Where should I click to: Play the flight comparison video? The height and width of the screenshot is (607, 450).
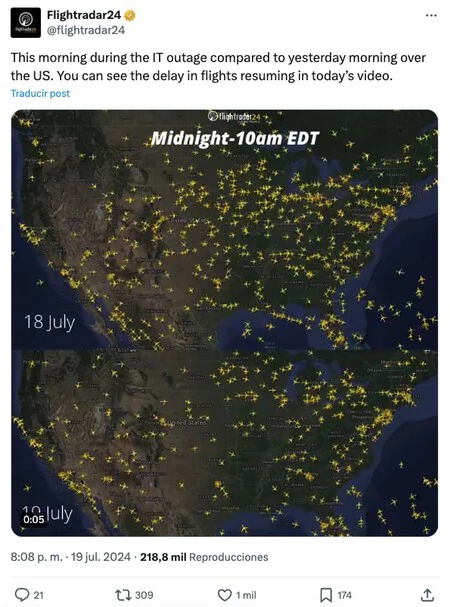click(225, 323)
